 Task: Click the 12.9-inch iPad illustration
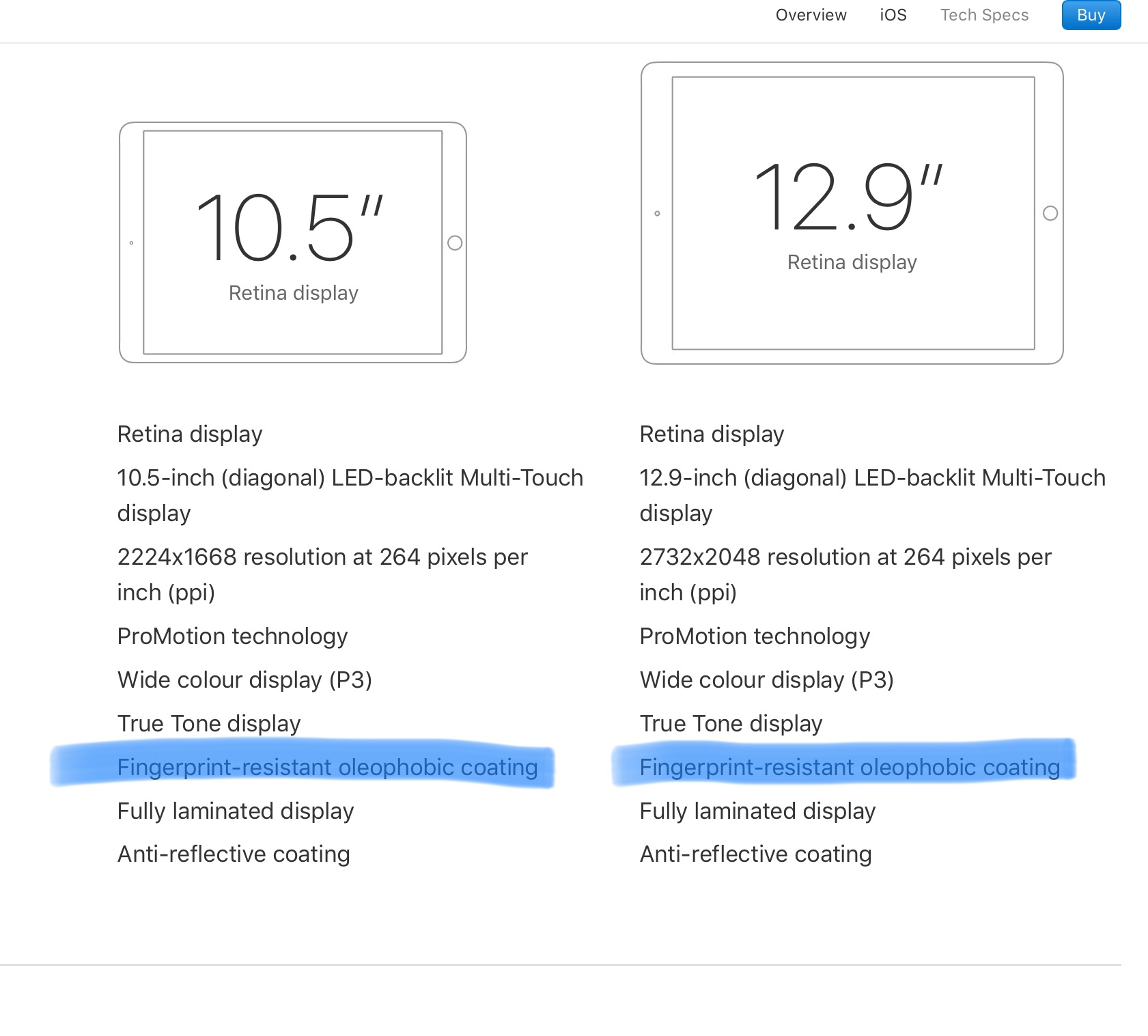[x=852, y=213]
